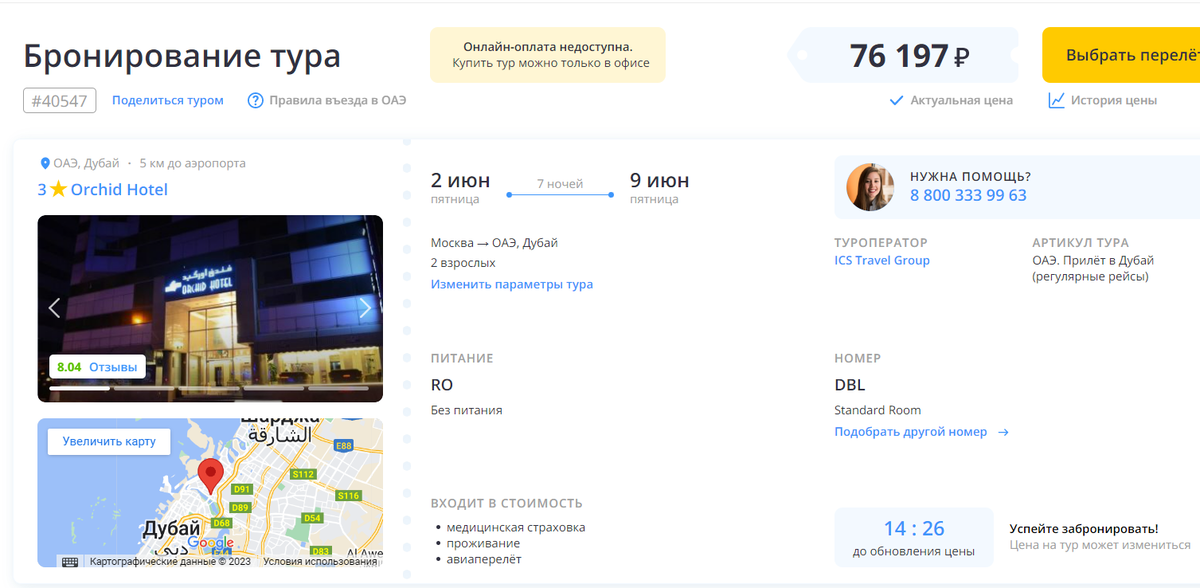Click the "Увеличить карту" button
Image resolution: width=1200 pixels, height=588 pixels.
(x=109, y=441)
